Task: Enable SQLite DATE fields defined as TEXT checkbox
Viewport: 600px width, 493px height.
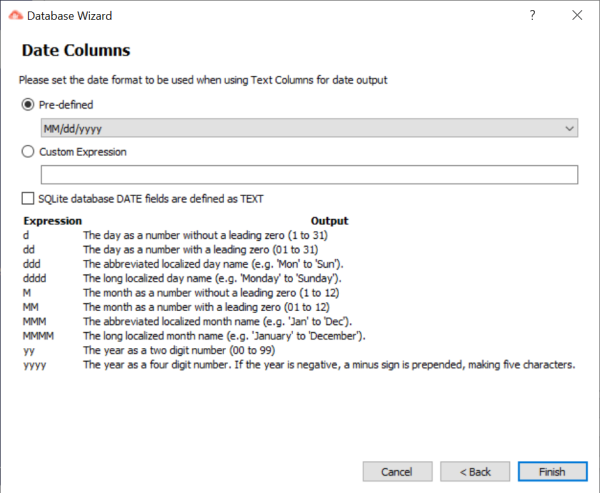Action: pyautogui.click(x=28, y=199)
